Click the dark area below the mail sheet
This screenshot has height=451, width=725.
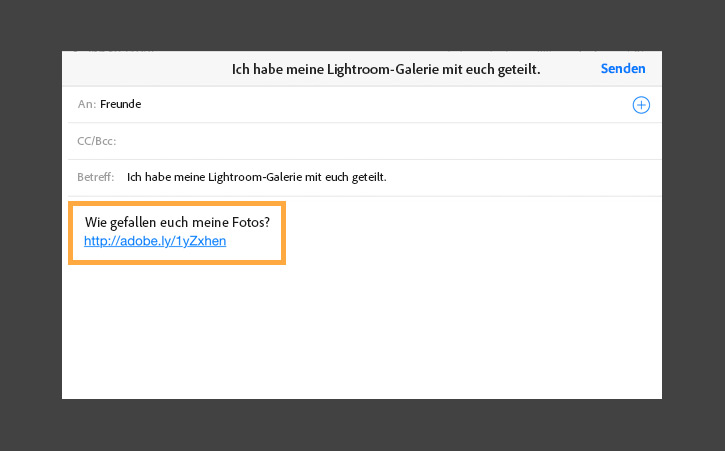[362, 425]
